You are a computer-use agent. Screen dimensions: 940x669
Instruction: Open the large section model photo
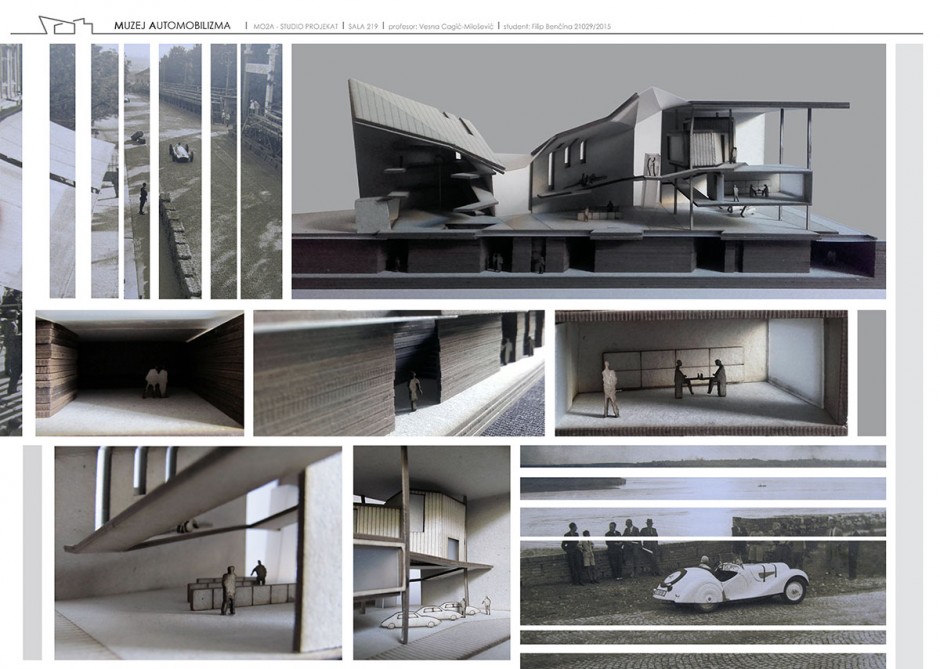(588, 171)
